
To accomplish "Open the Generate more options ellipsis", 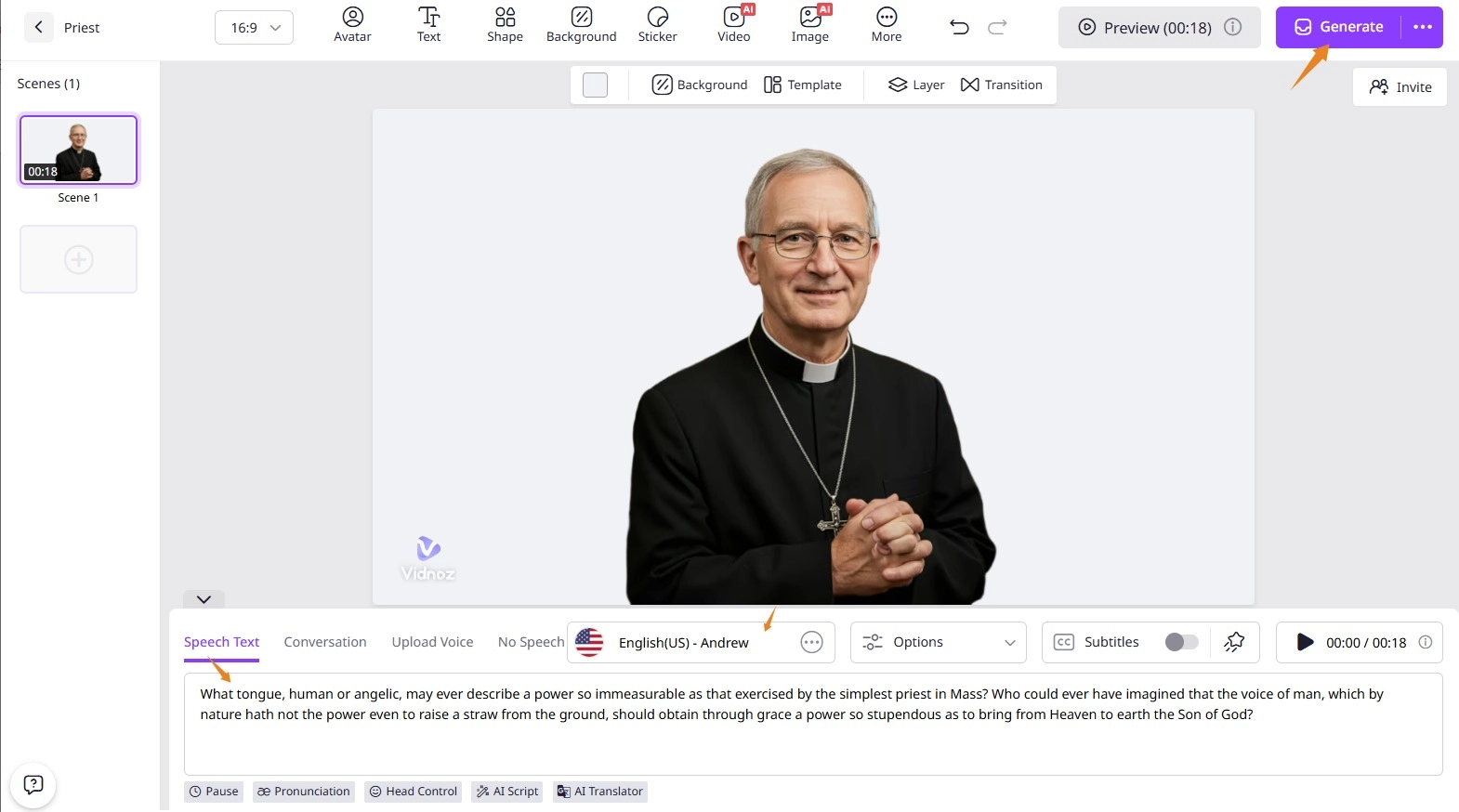I will [x=1423, y=27].
